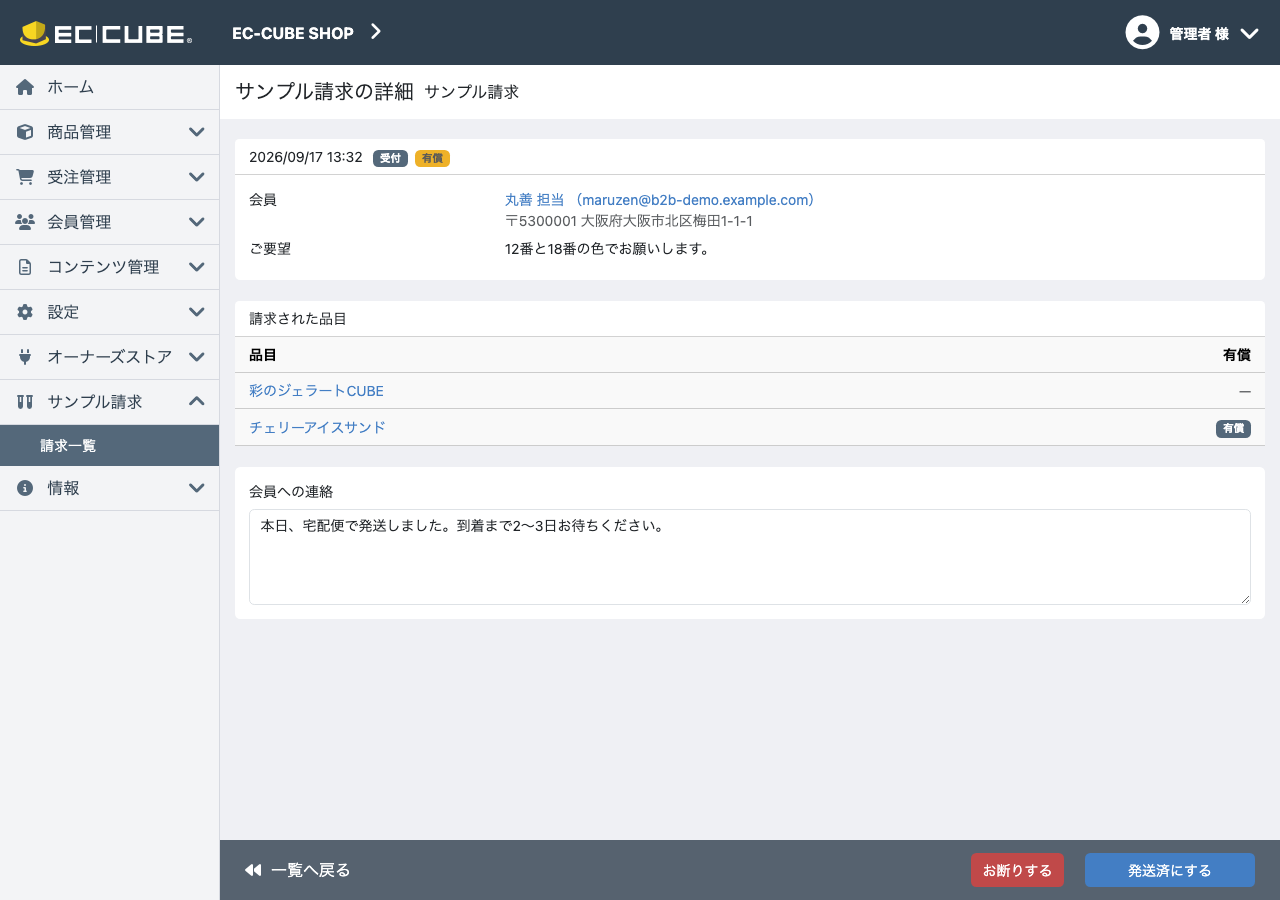Open ホーム in the sidebar
Viewport: 1280px width, 900px height.
coord(109,87)
